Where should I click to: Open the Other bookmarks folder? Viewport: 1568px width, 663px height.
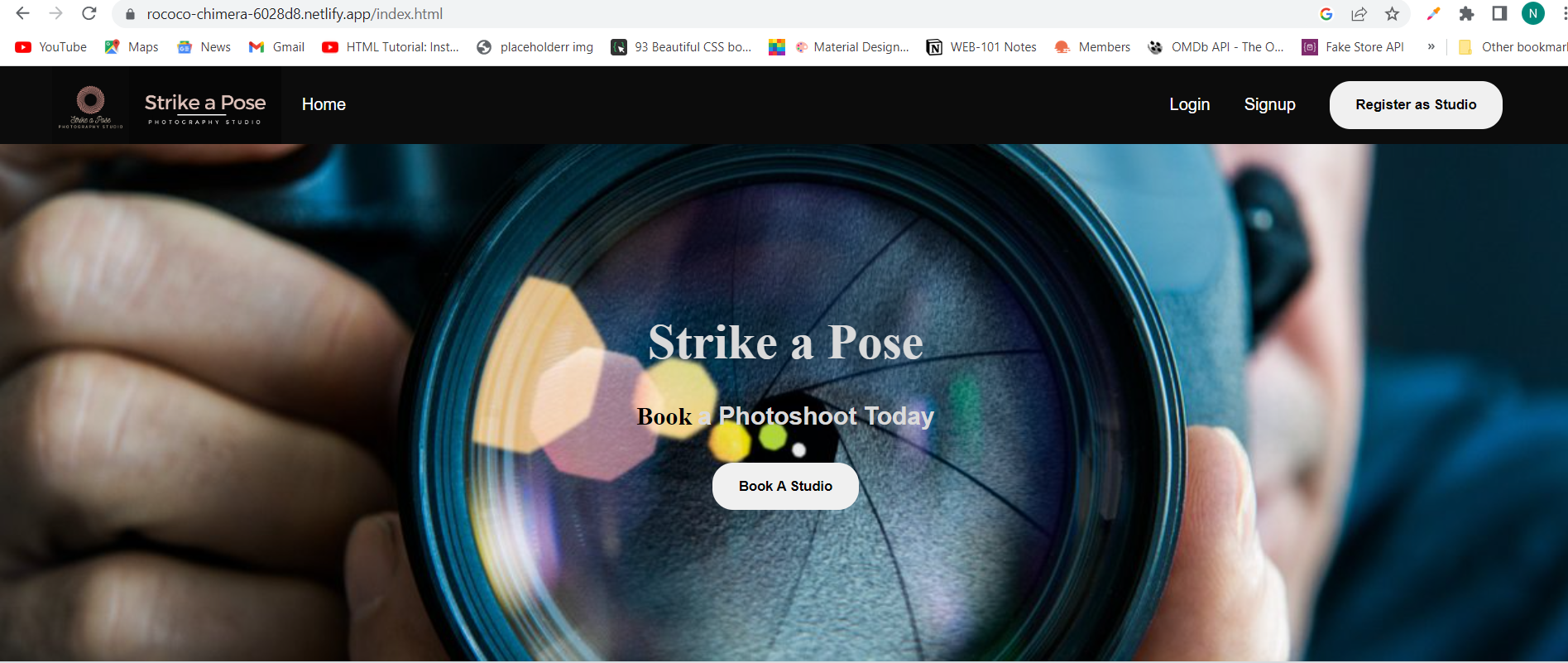[x=1513, y=47]
